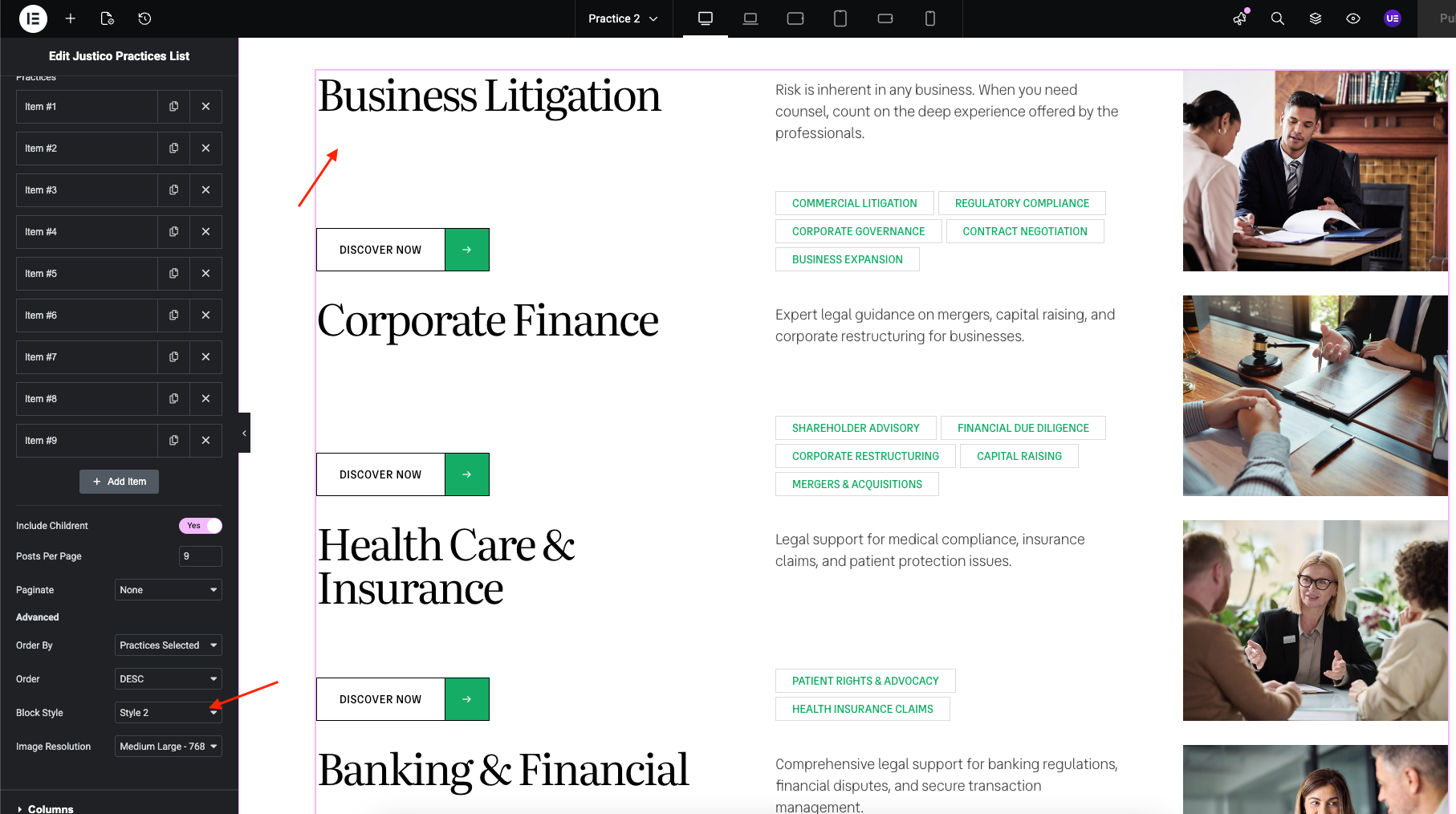Remove Item #5 from the list
Screen dimensions: 1456x814
205,274
